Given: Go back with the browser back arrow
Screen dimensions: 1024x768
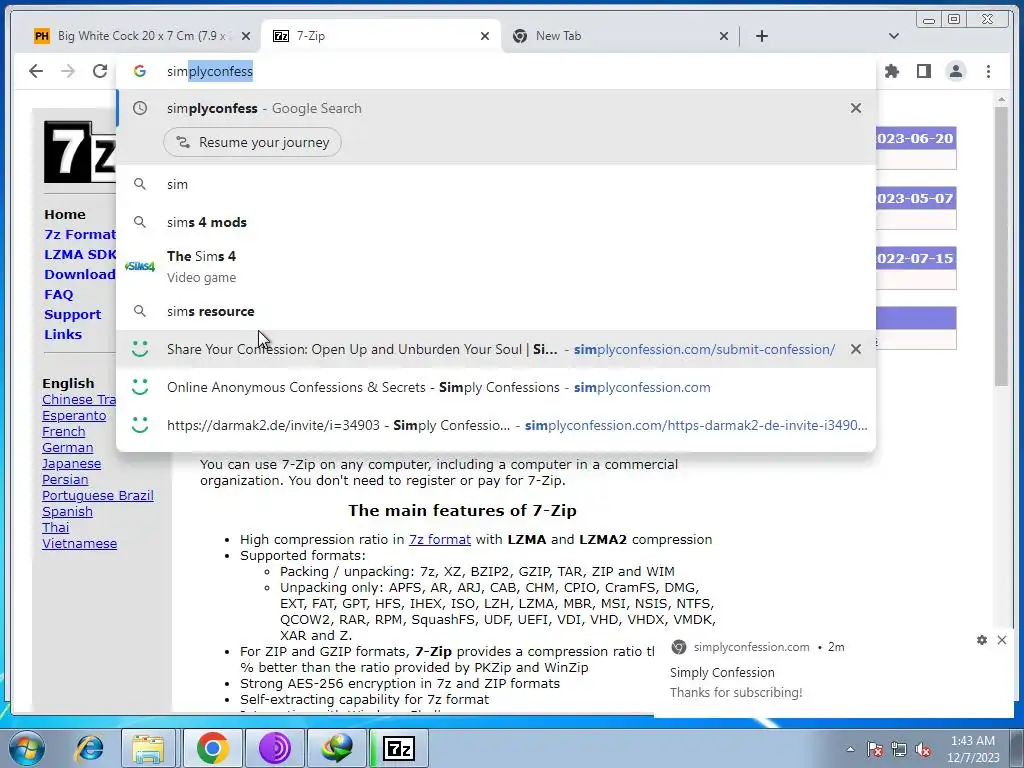Looking at the screenshot, I should click(x=36, y=71).
